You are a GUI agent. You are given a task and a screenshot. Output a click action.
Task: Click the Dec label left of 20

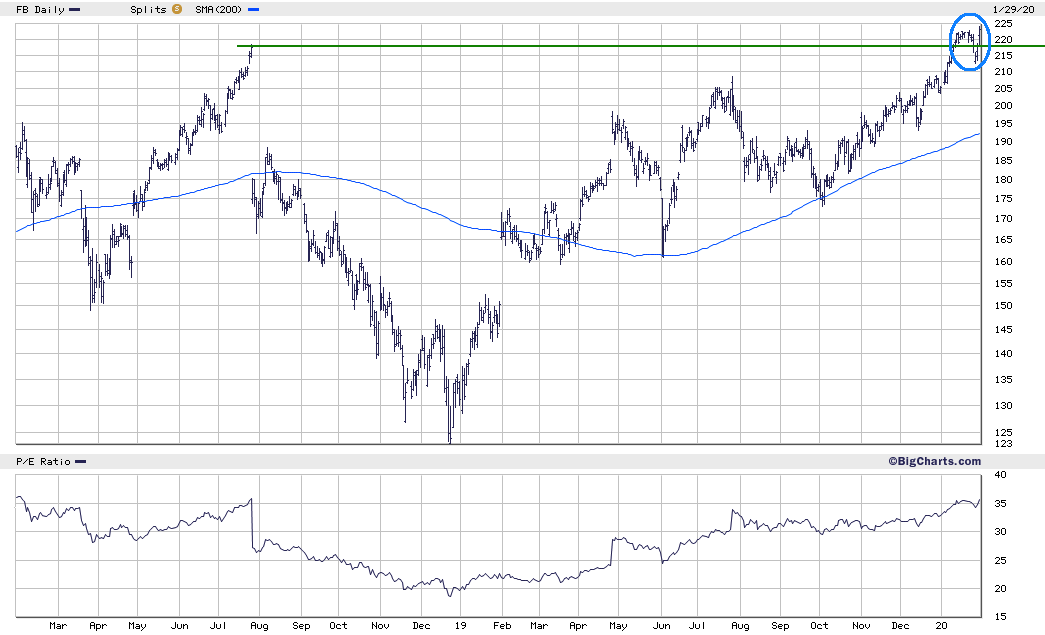(900, 626)
